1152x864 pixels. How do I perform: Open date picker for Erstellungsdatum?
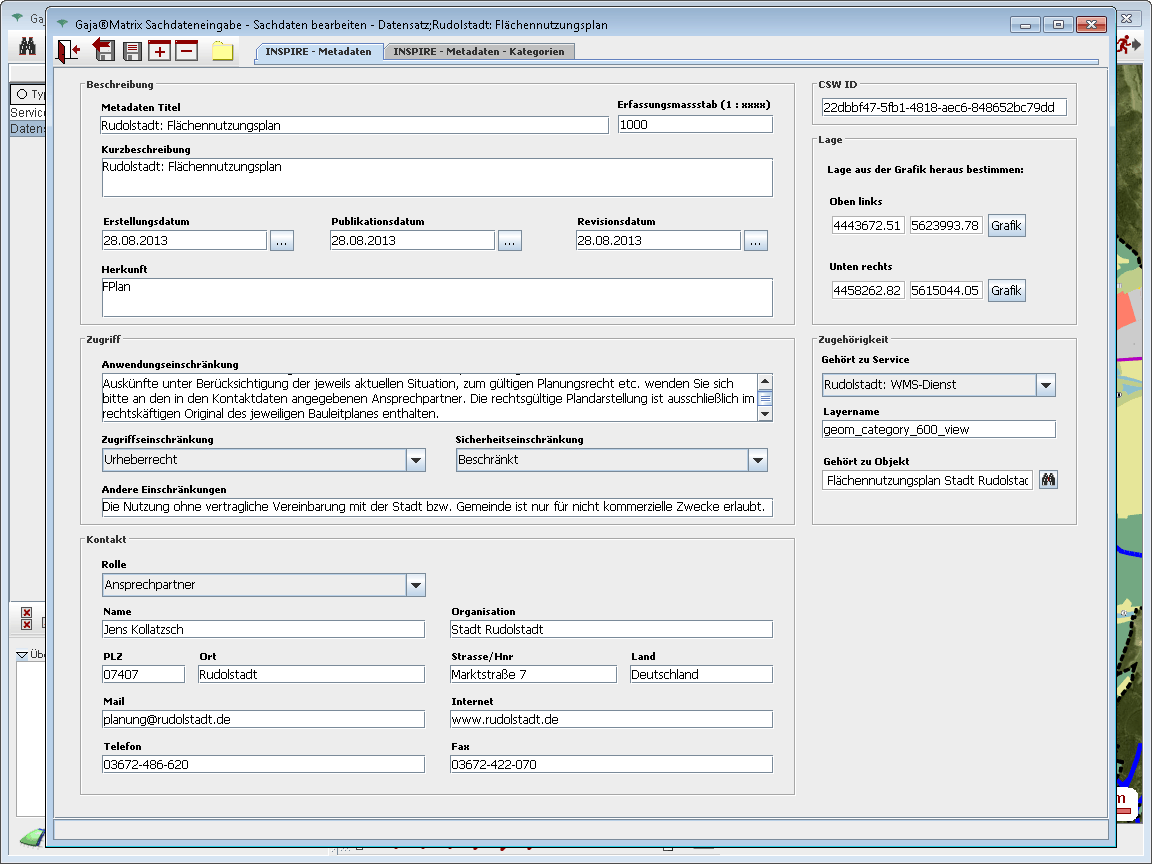tap(281, 241)
